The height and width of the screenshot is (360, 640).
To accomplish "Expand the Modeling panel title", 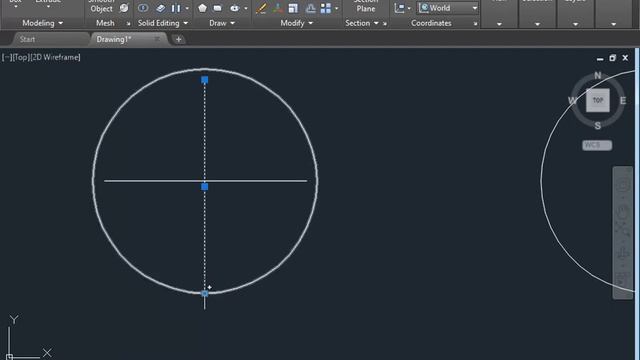I will (43, 23).
